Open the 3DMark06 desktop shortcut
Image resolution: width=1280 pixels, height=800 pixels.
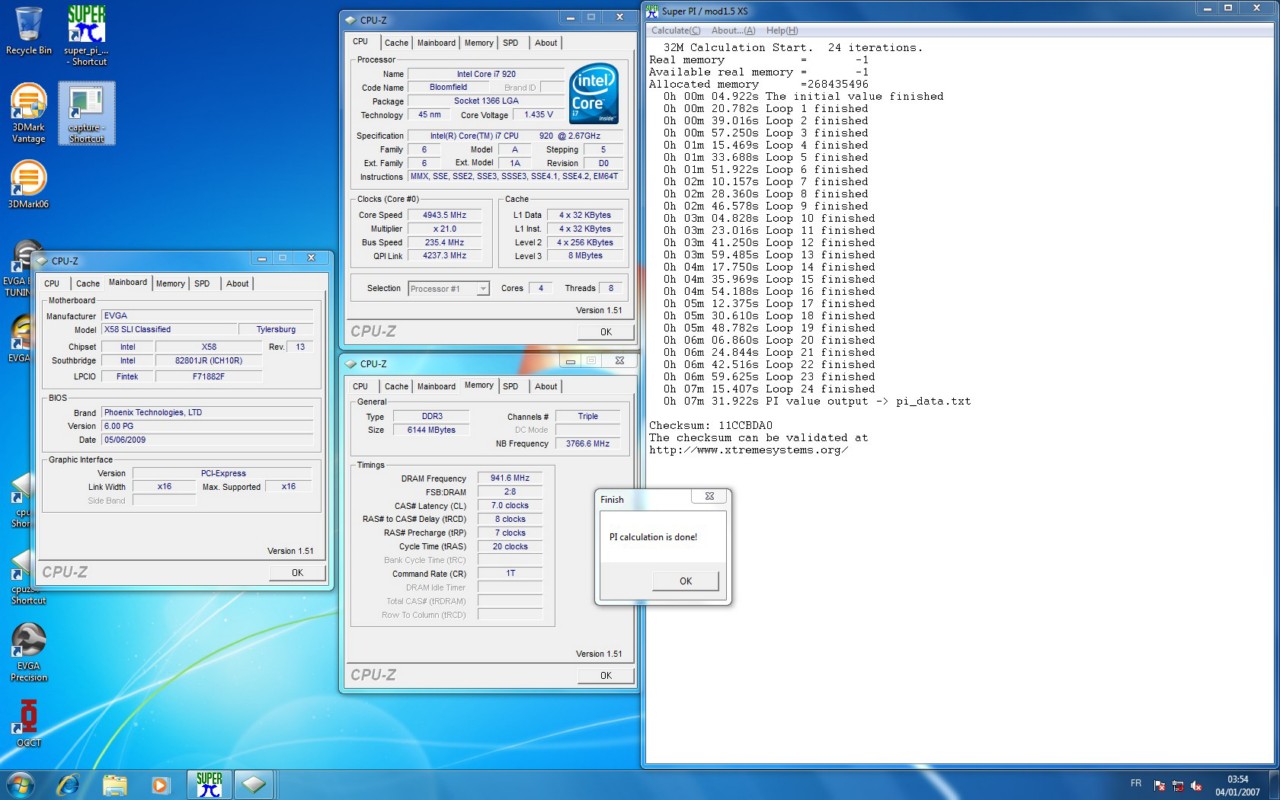(29, 184)
